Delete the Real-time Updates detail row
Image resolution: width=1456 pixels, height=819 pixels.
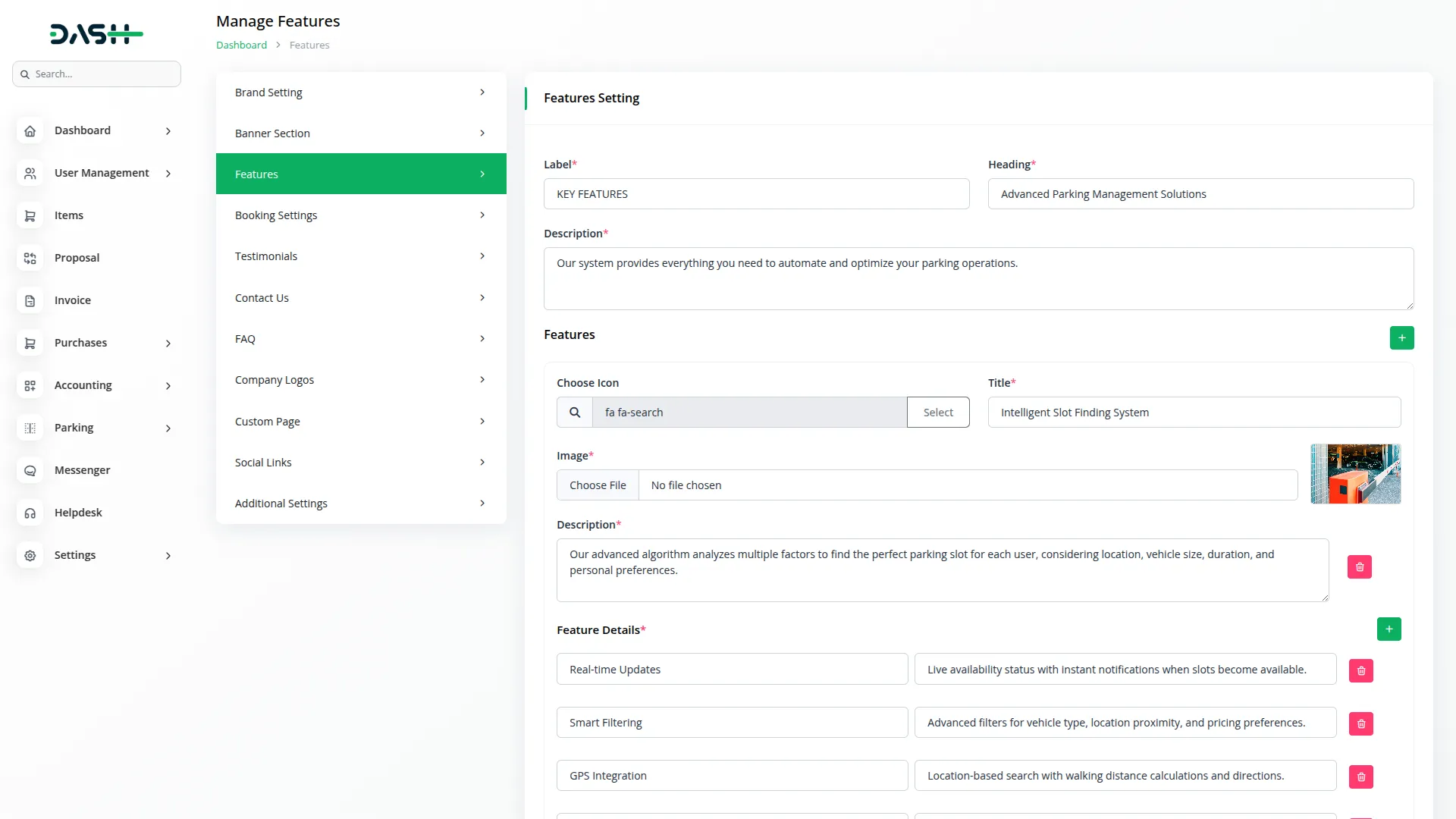[1360, 670]
